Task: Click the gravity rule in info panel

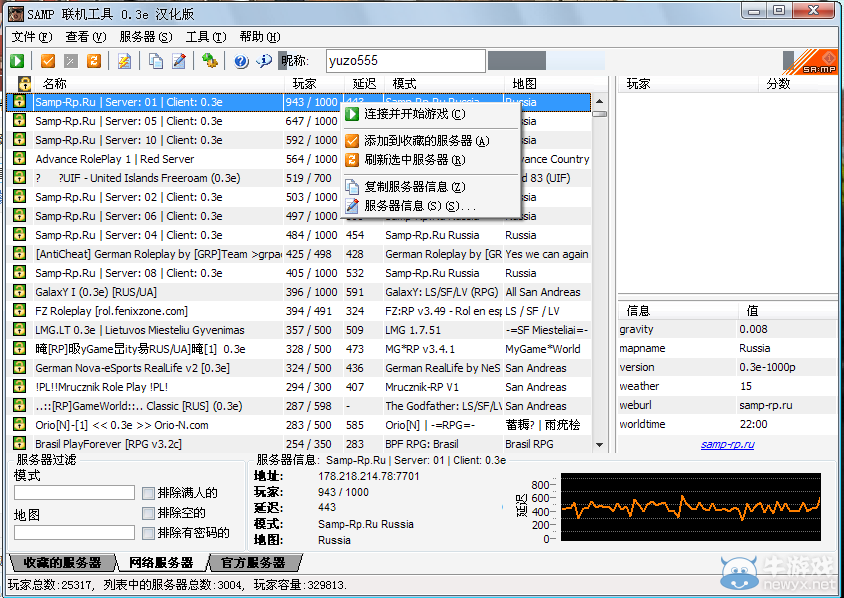Action: [x=728, y=329]
